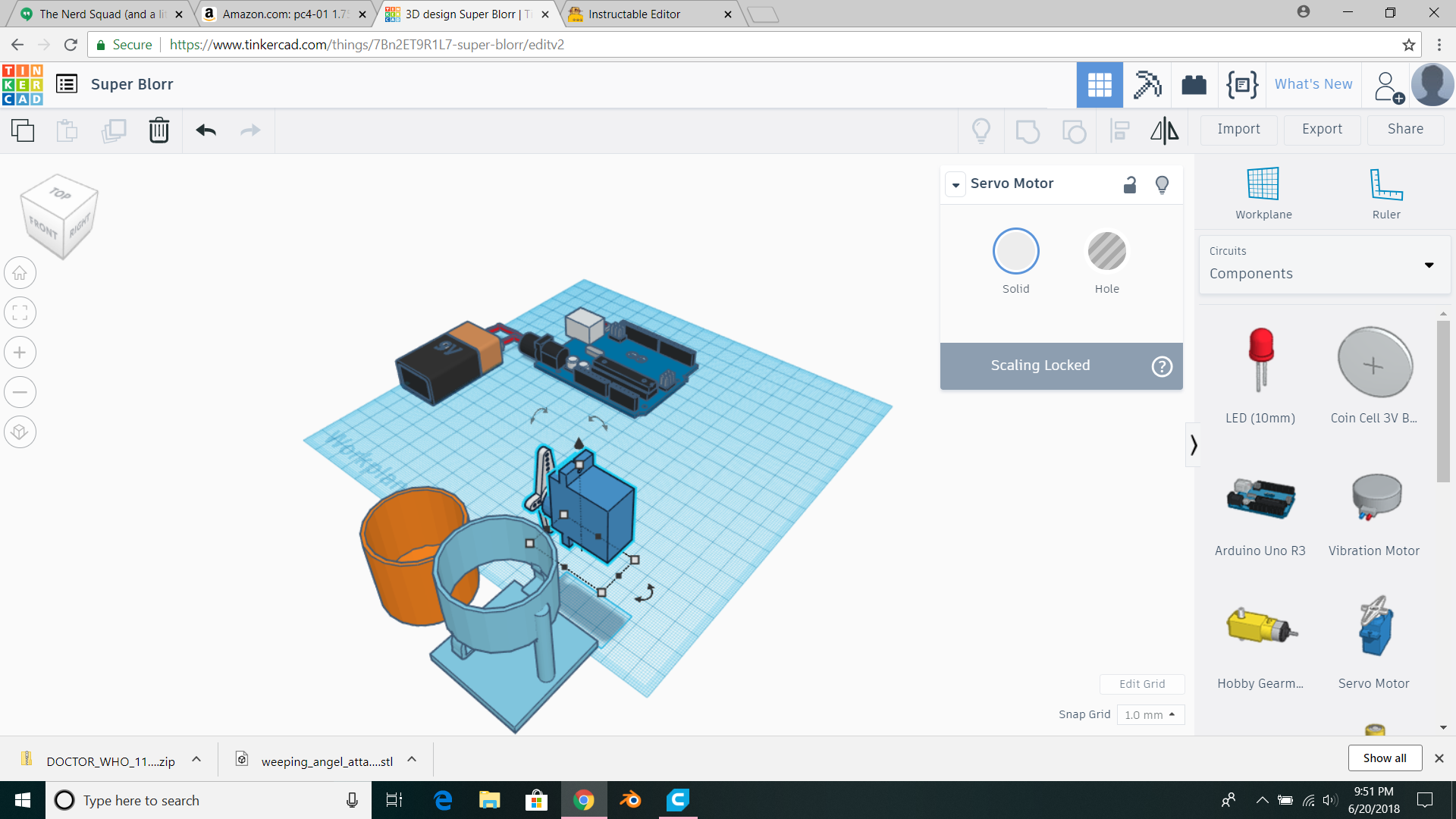
Task: Redo the last undone action
Action: coord(250,130)
